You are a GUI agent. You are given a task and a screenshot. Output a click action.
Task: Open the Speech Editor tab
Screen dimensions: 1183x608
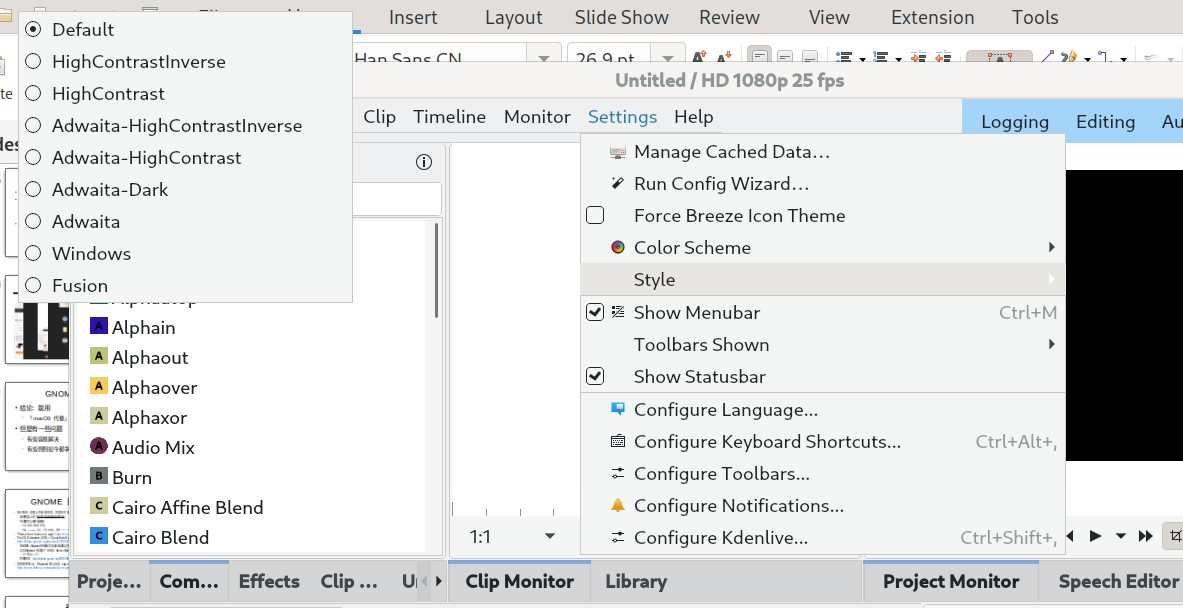pyautogui.click(x=1118, y=582)
